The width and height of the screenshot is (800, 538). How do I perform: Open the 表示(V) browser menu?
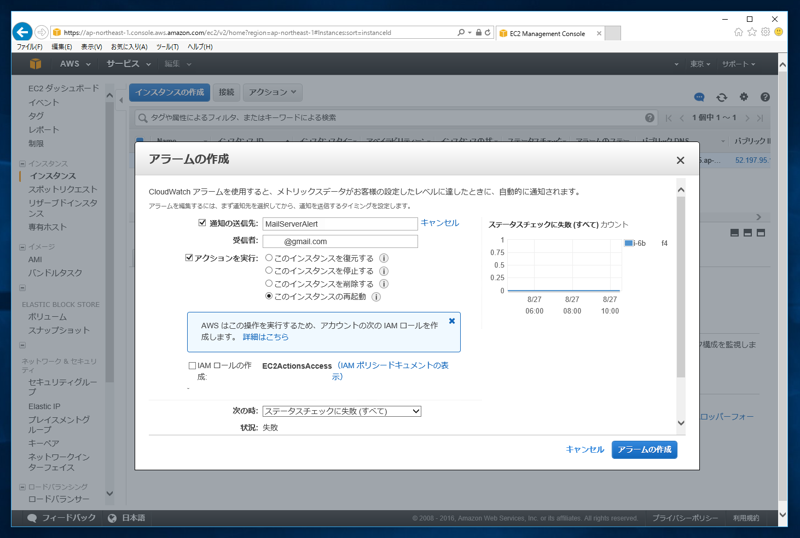[x=91, y=46]
